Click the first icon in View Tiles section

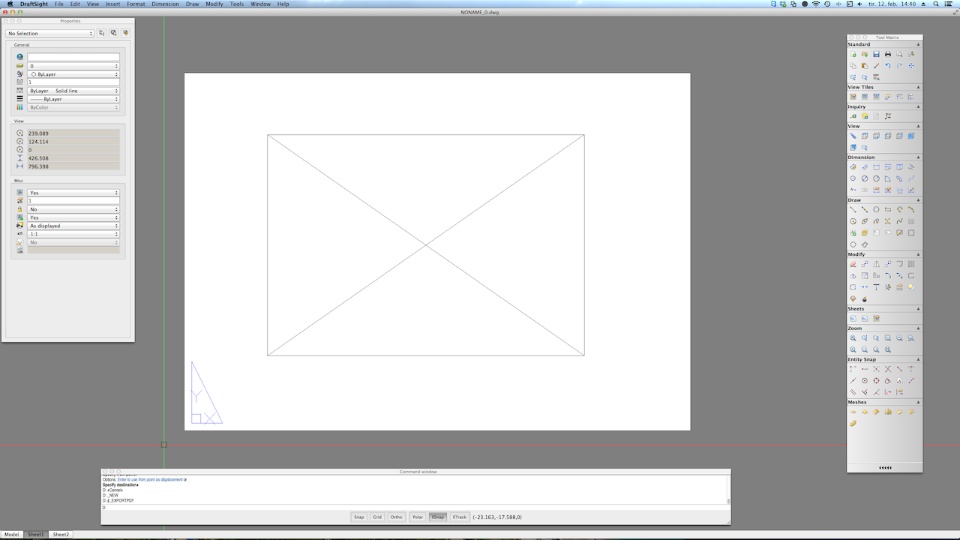(x=853, y=97)
